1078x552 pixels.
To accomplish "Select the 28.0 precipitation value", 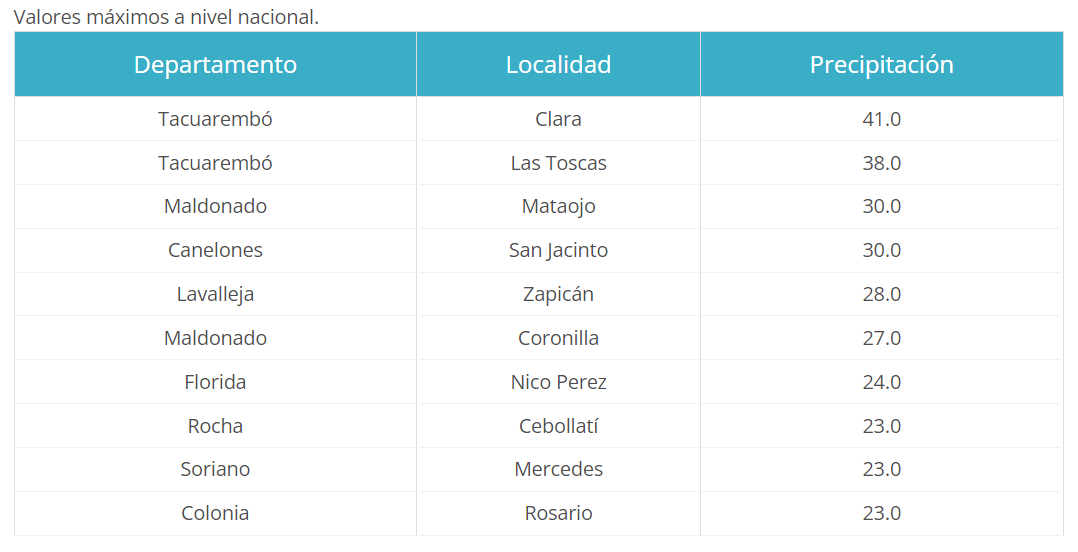I will (x=881, y=295).
